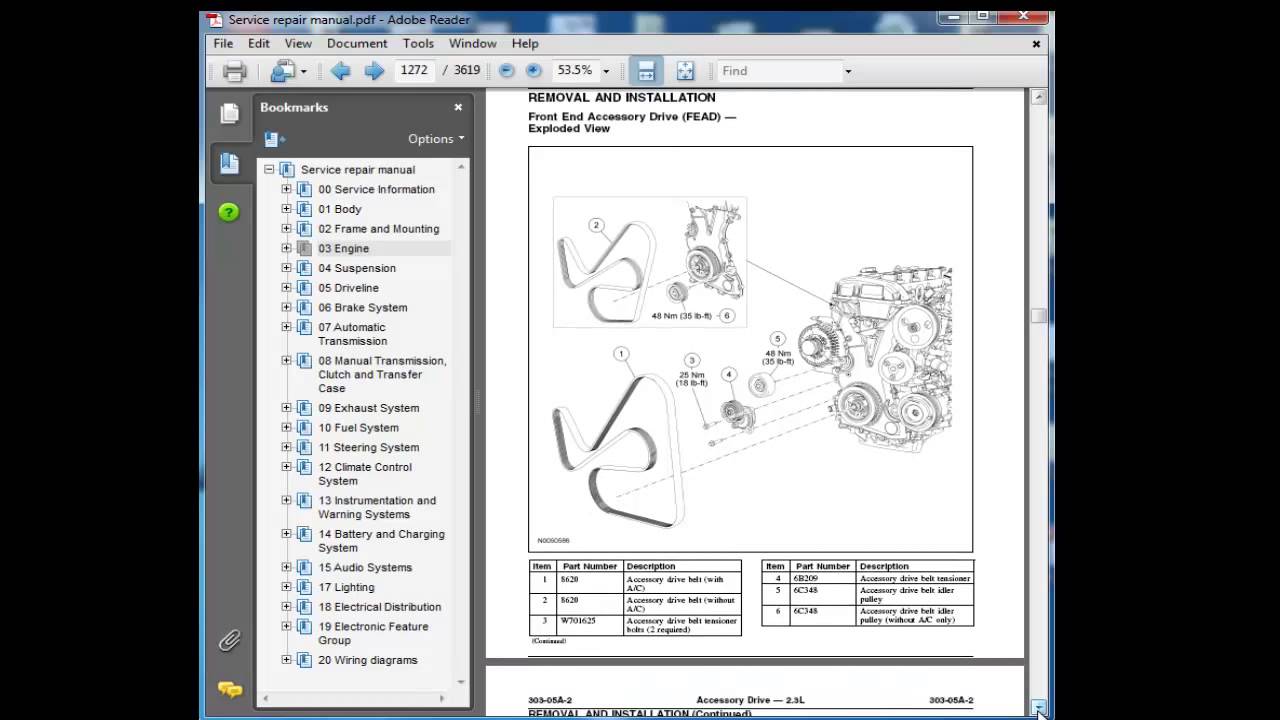Close the Bookmarks panel with its X
The height and width of the screenshot is (720, 1280).
coord(458,107)
